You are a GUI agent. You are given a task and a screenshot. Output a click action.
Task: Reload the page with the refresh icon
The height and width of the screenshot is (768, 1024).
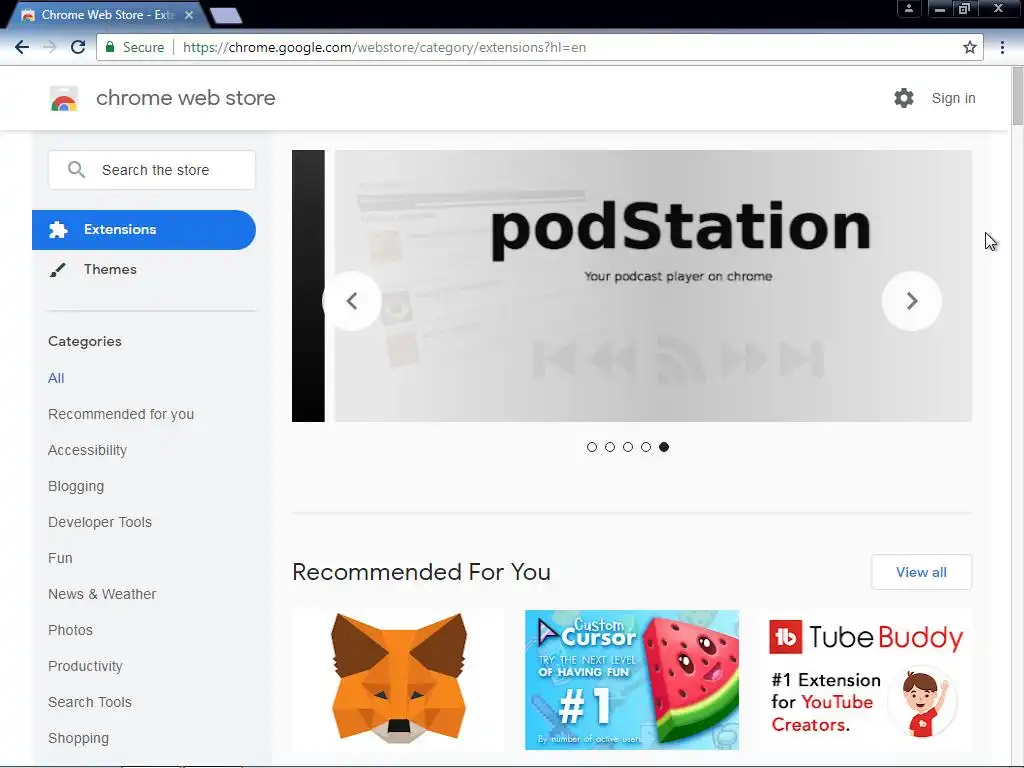coord(78,47)
